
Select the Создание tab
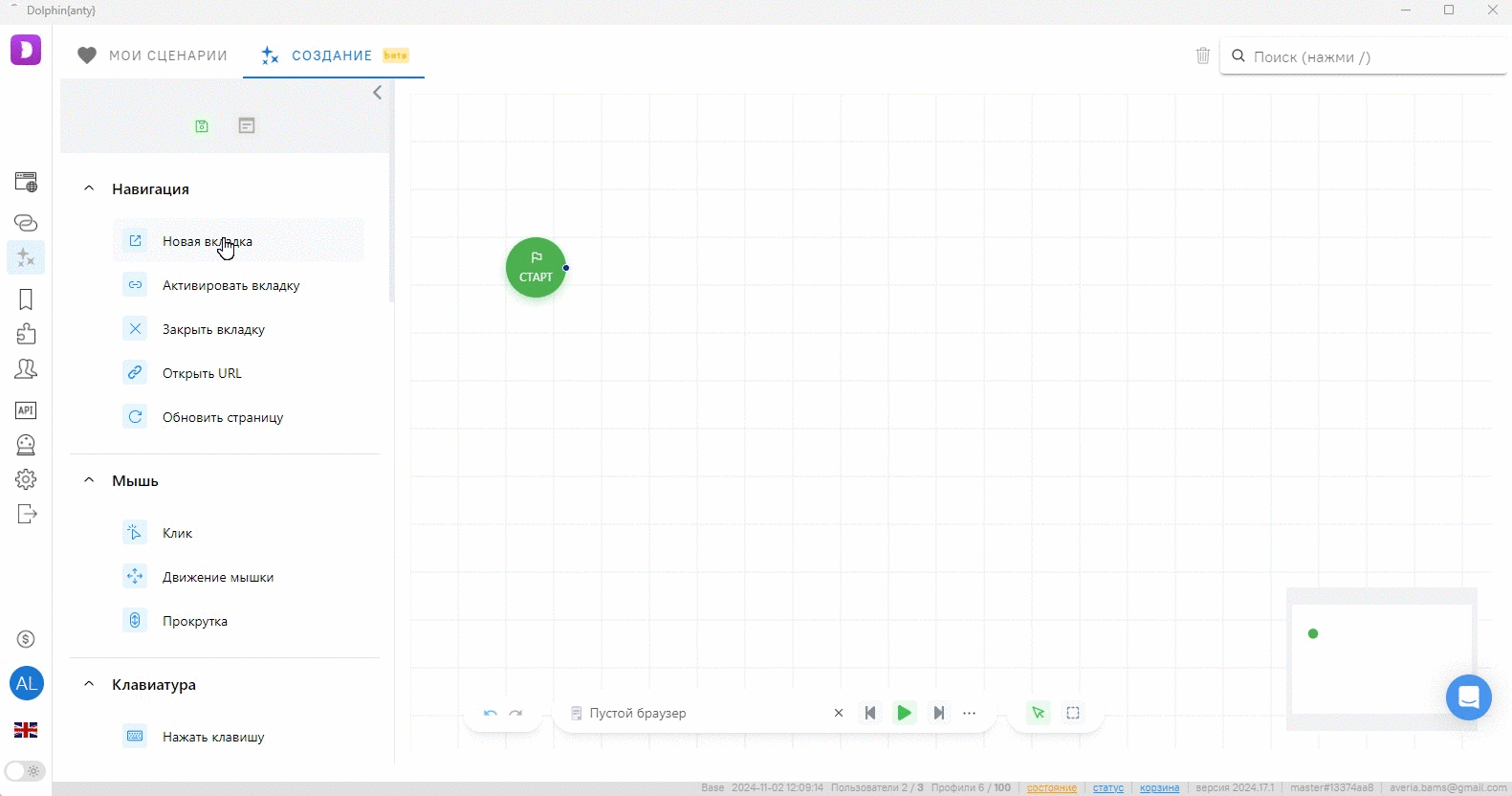pyautogui.click(x=331, y=55)
